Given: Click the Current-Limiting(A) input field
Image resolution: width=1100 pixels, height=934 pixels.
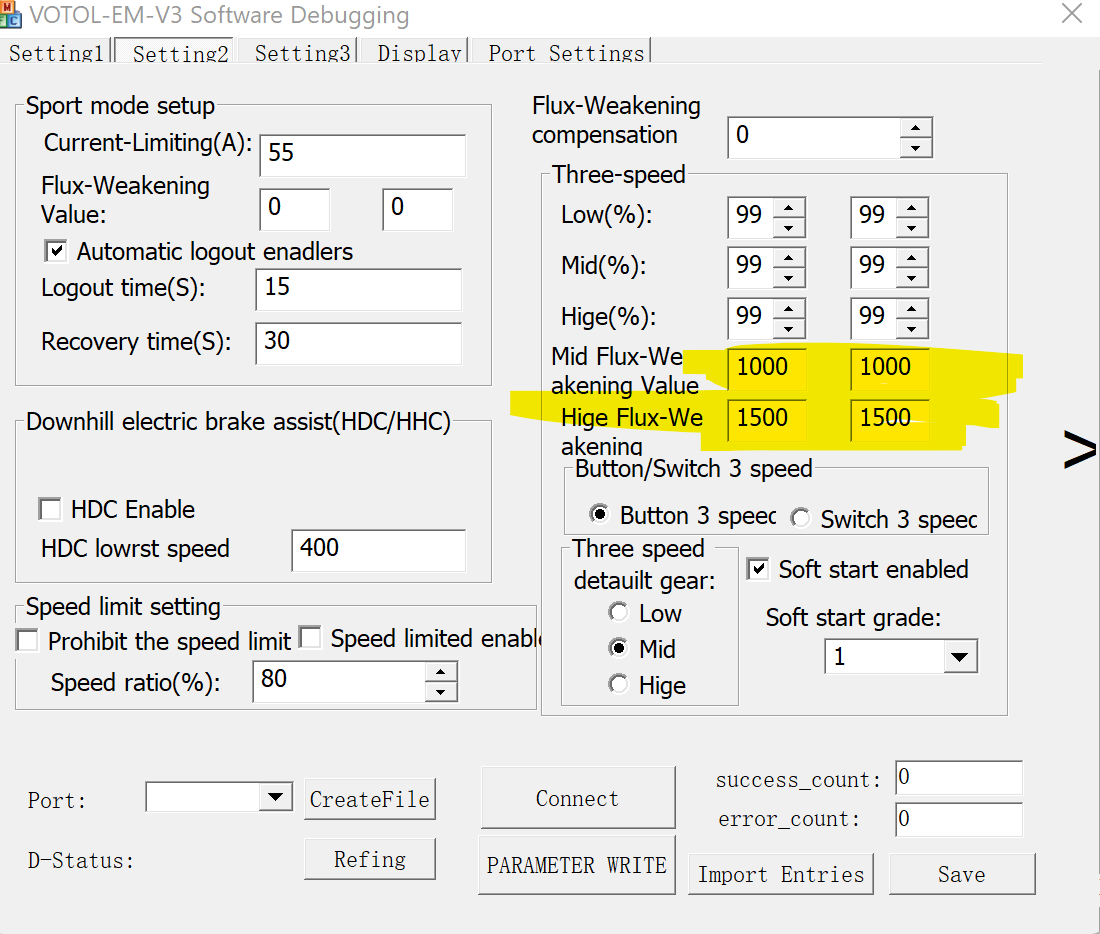Looking at the screenshot, I should pos(362,154).
